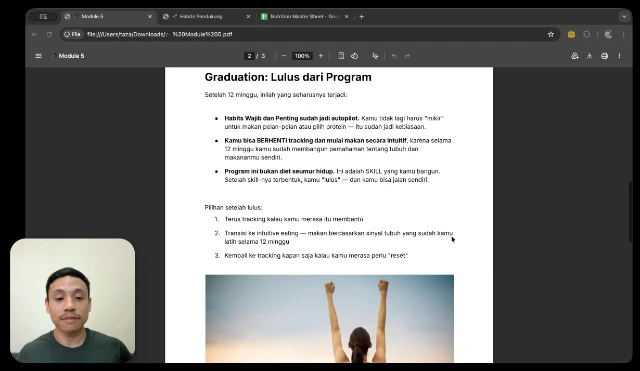Click the redo annotation icon
Viewport: 640px width, 371px height.
pyautogui.click(x=407, y=56)
